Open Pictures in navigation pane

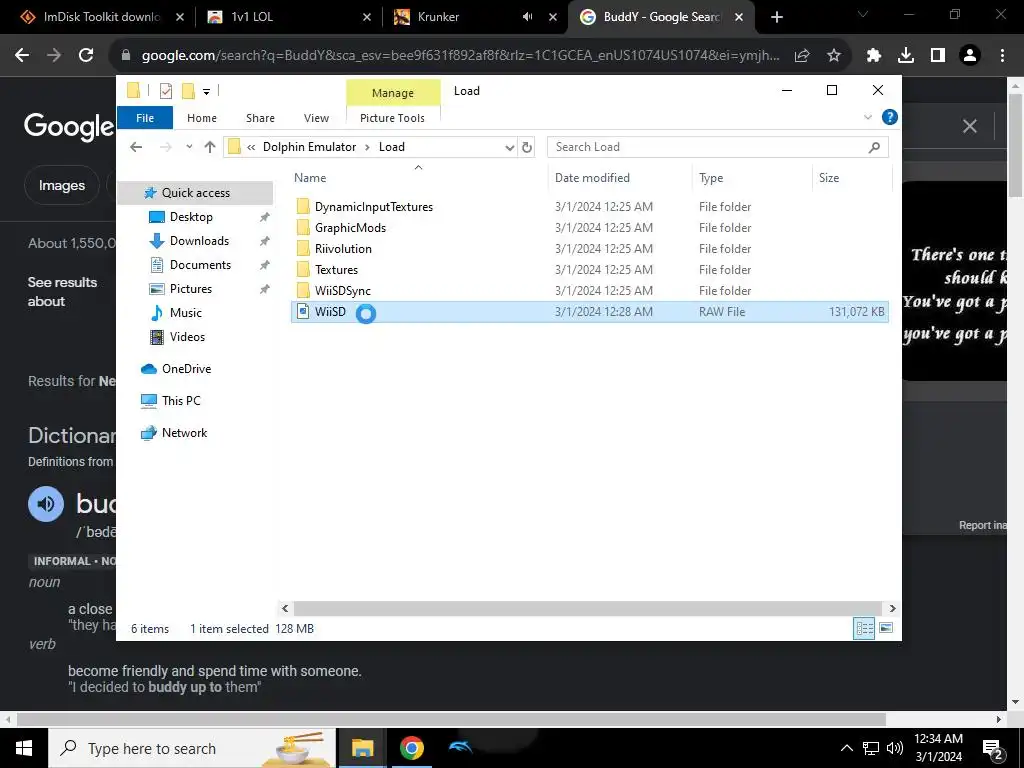point(191,289)
